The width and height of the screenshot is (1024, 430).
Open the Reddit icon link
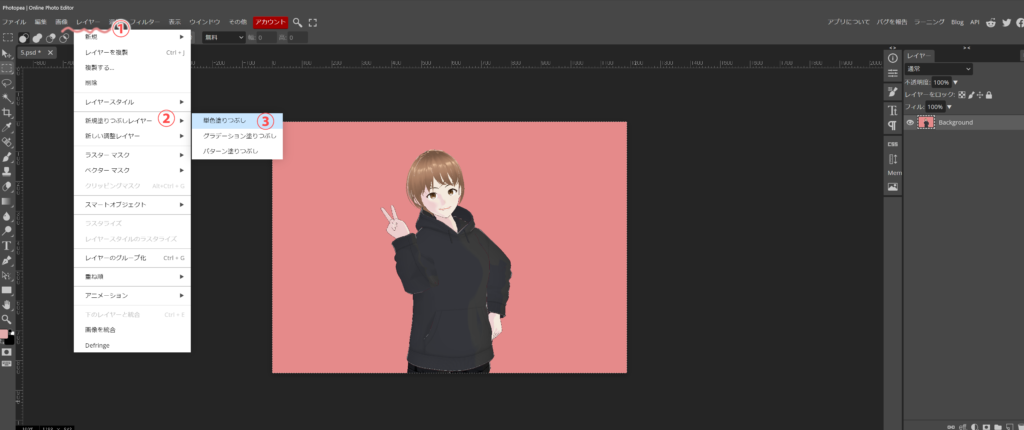point(990,22)
